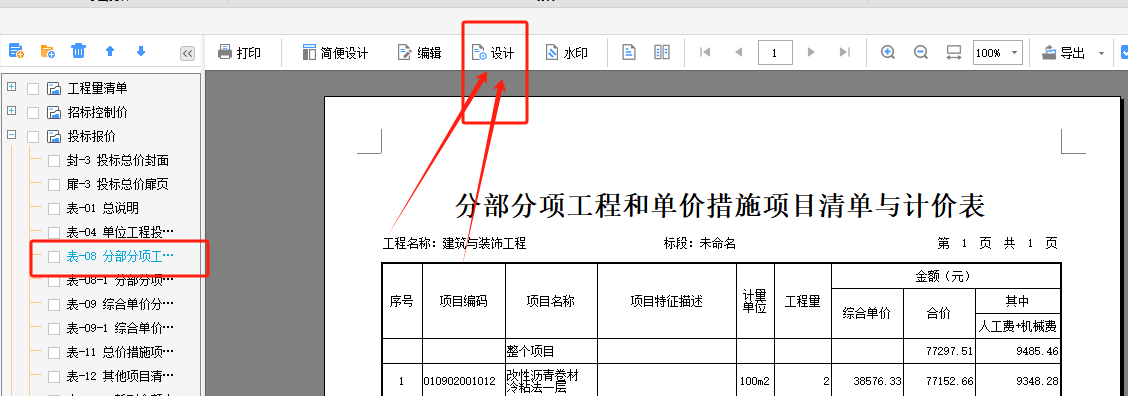Open the 导出 dropdown arrow
The image size is (1128, 396).
[1101, 53]
